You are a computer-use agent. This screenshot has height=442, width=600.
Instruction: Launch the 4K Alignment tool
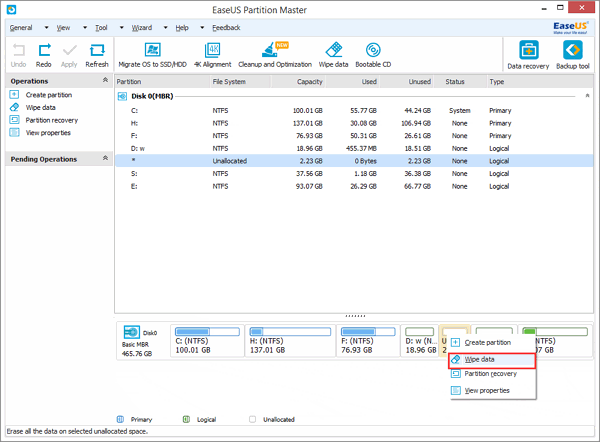pyautogui.click(x=213, y=55)
